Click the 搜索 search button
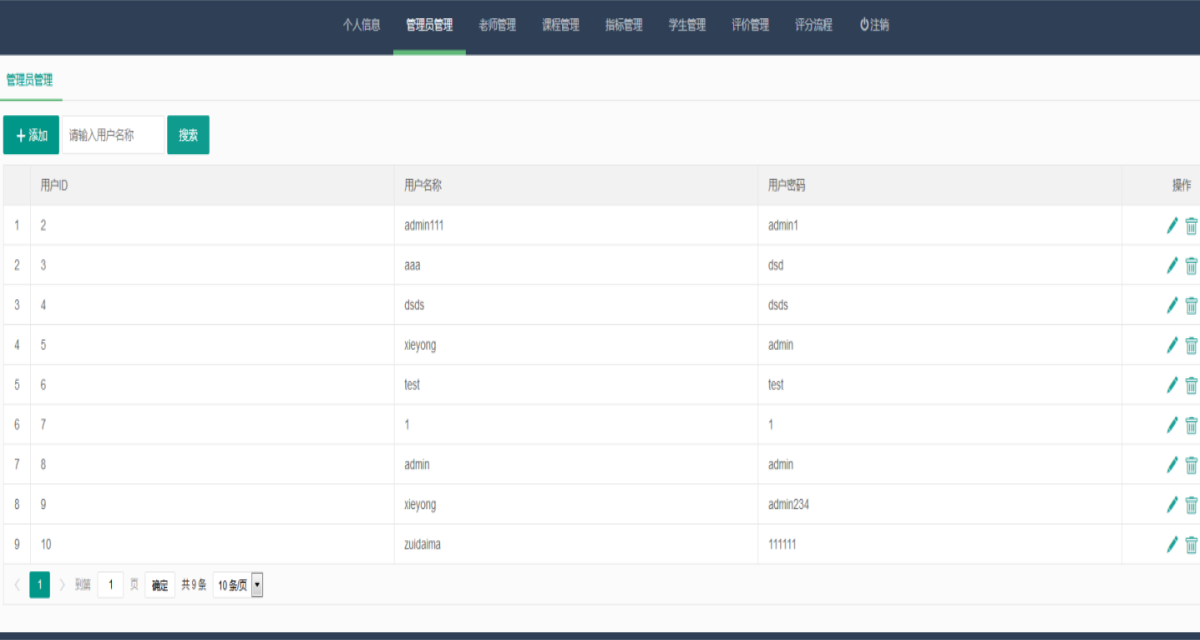 [x=188, y=135]
